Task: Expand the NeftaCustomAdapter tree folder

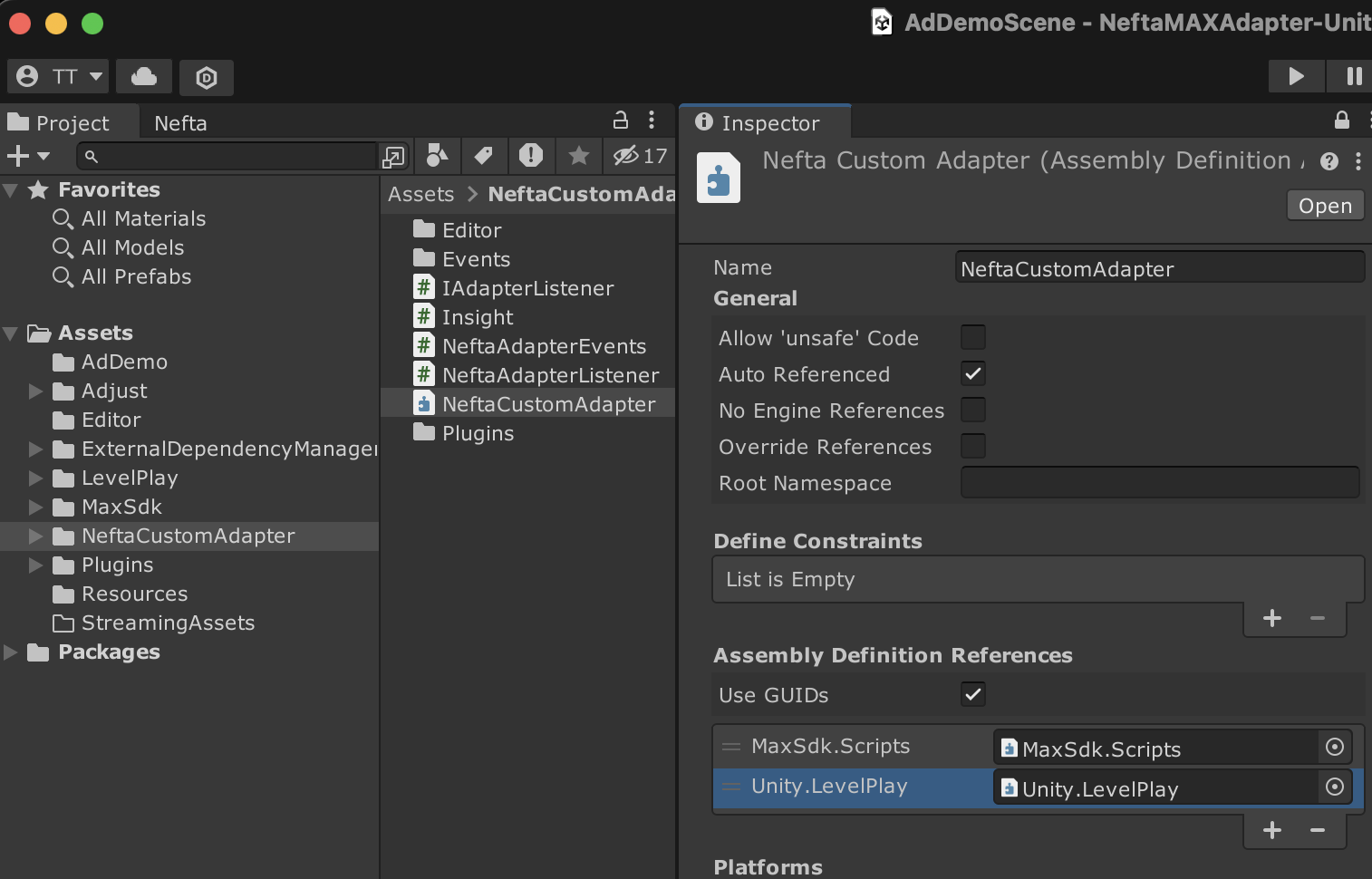Action: (36, 536)
